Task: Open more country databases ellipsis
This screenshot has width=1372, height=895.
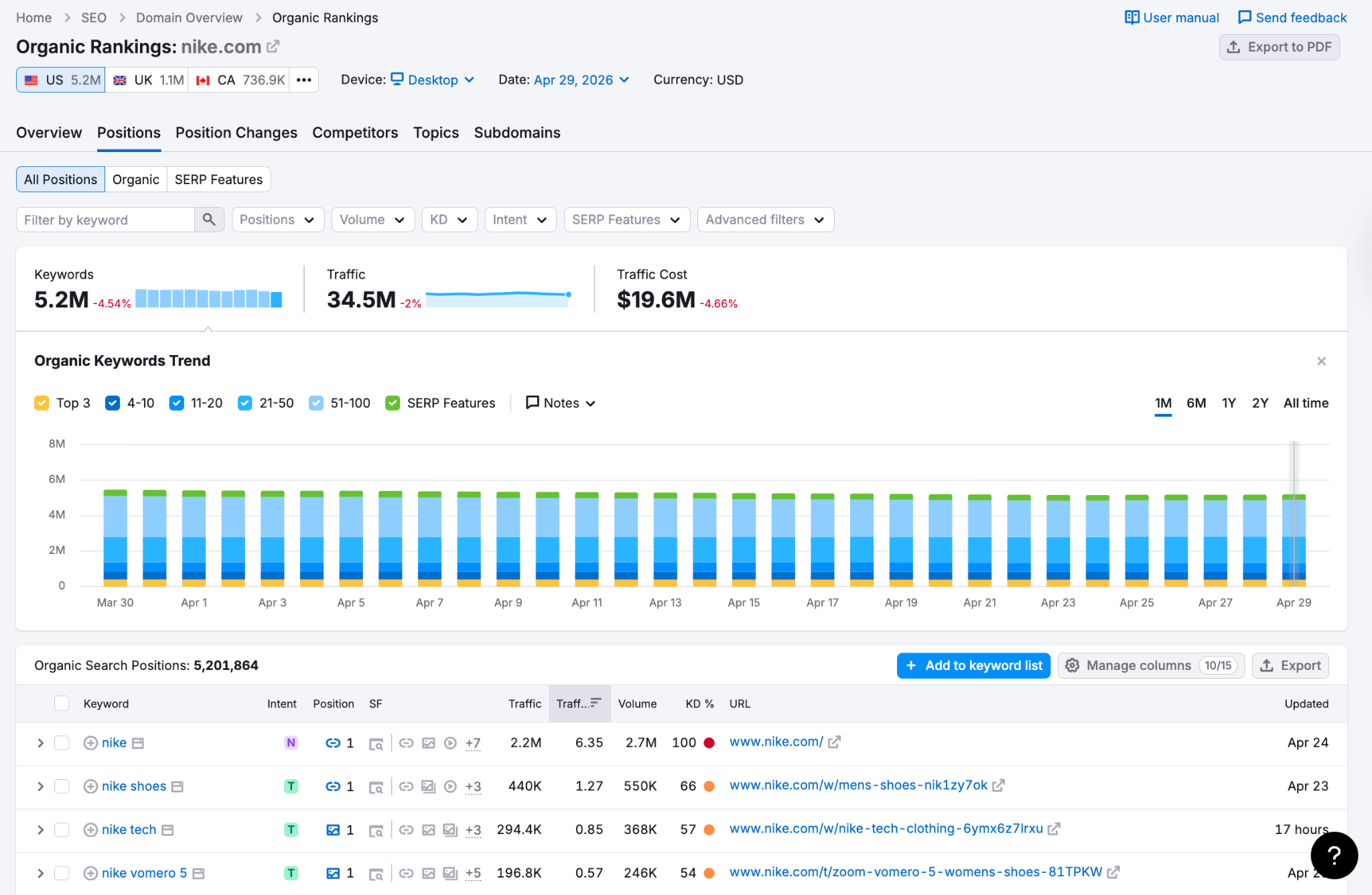Action: point(304,80)
